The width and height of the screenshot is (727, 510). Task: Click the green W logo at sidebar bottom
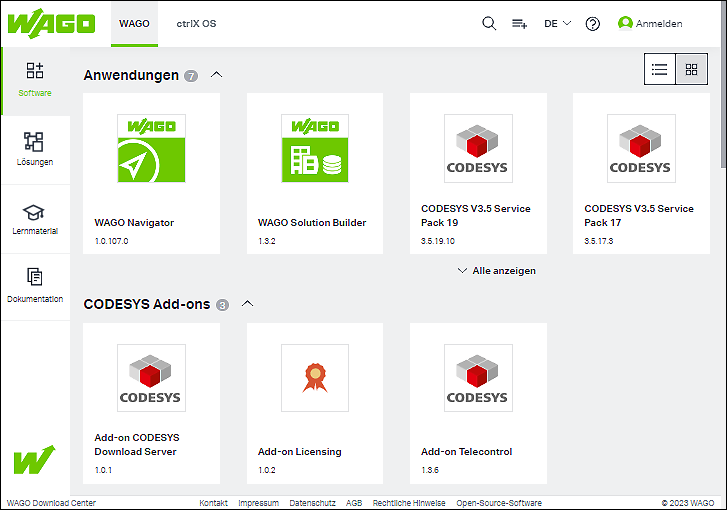click(x=34, y=459)
